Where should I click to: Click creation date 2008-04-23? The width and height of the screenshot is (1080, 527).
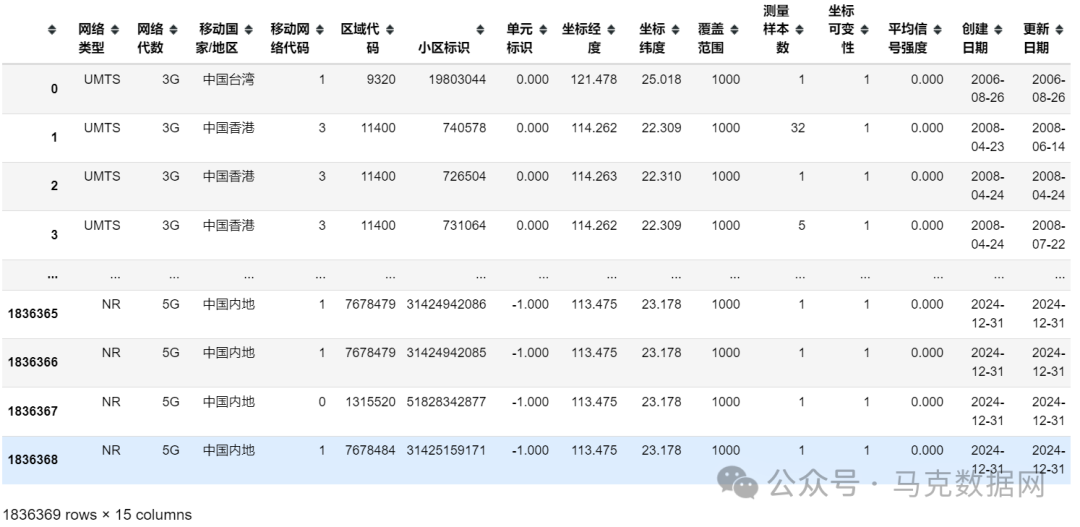tap(988, 138)
